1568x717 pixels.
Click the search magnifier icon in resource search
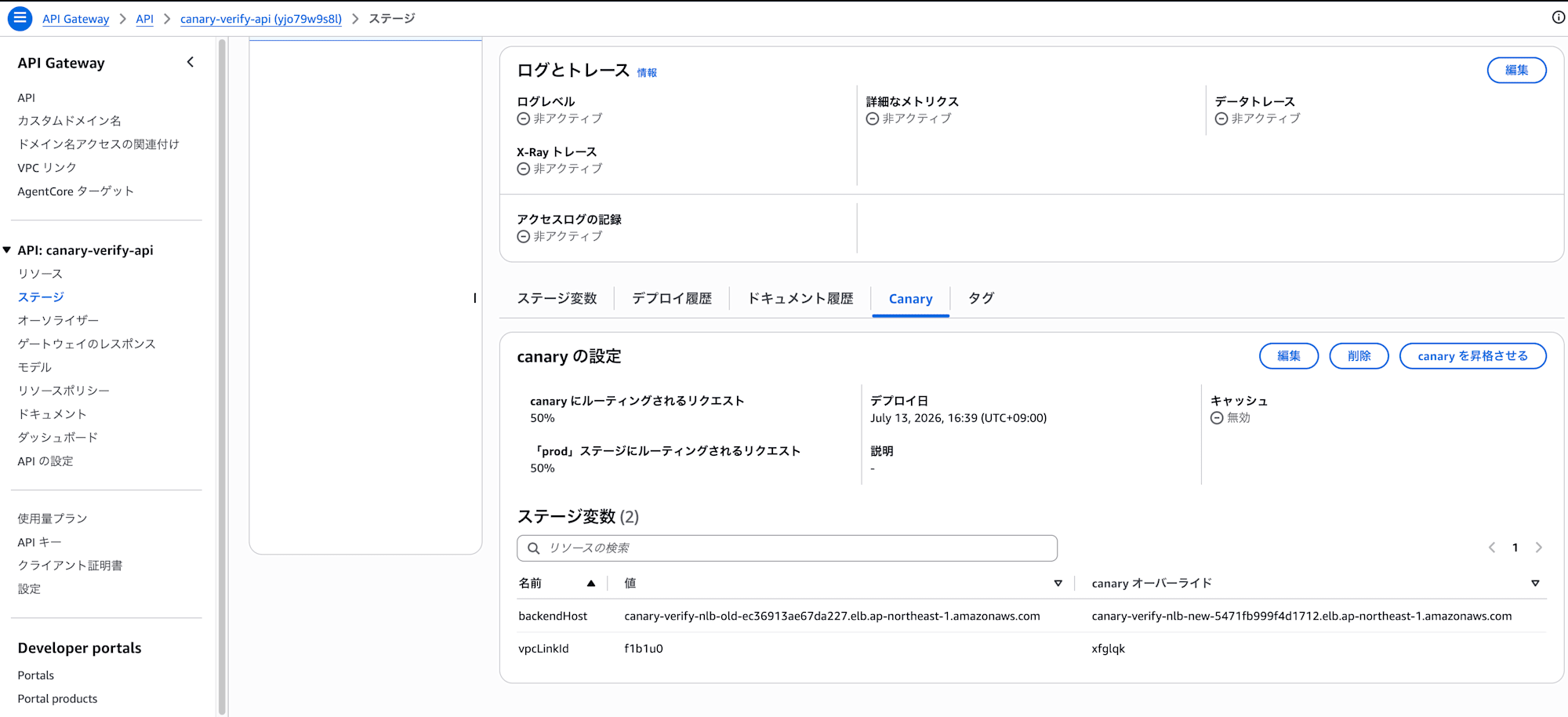point(534,548)
